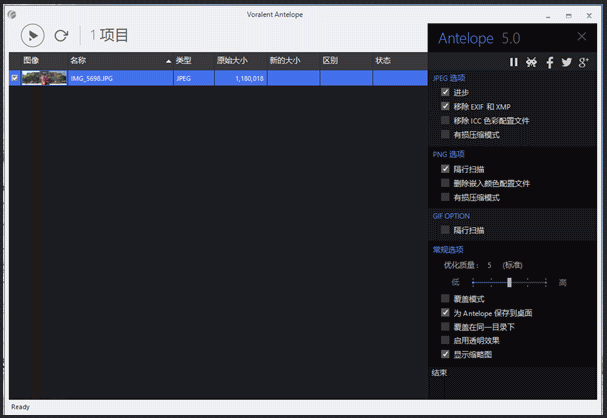Enable GIF 隔行扫描 checkbox
The height and width of the screenshot is (418, 607).
coord(445,230)
